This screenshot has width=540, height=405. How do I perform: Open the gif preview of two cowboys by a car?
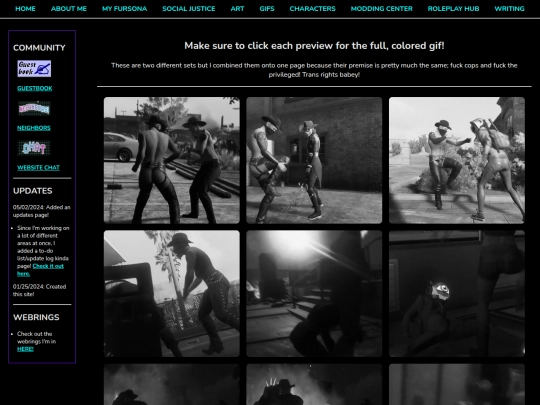click(x=172, y=160)
